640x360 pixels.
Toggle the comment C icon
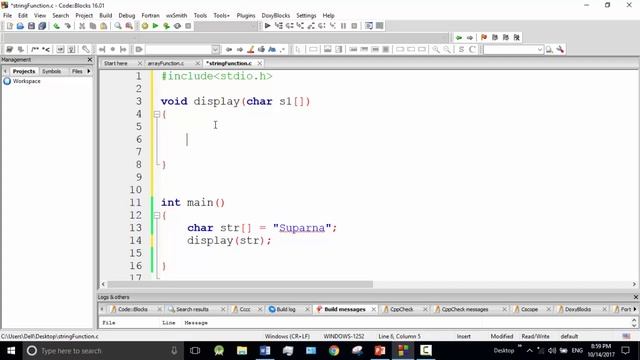472,49
